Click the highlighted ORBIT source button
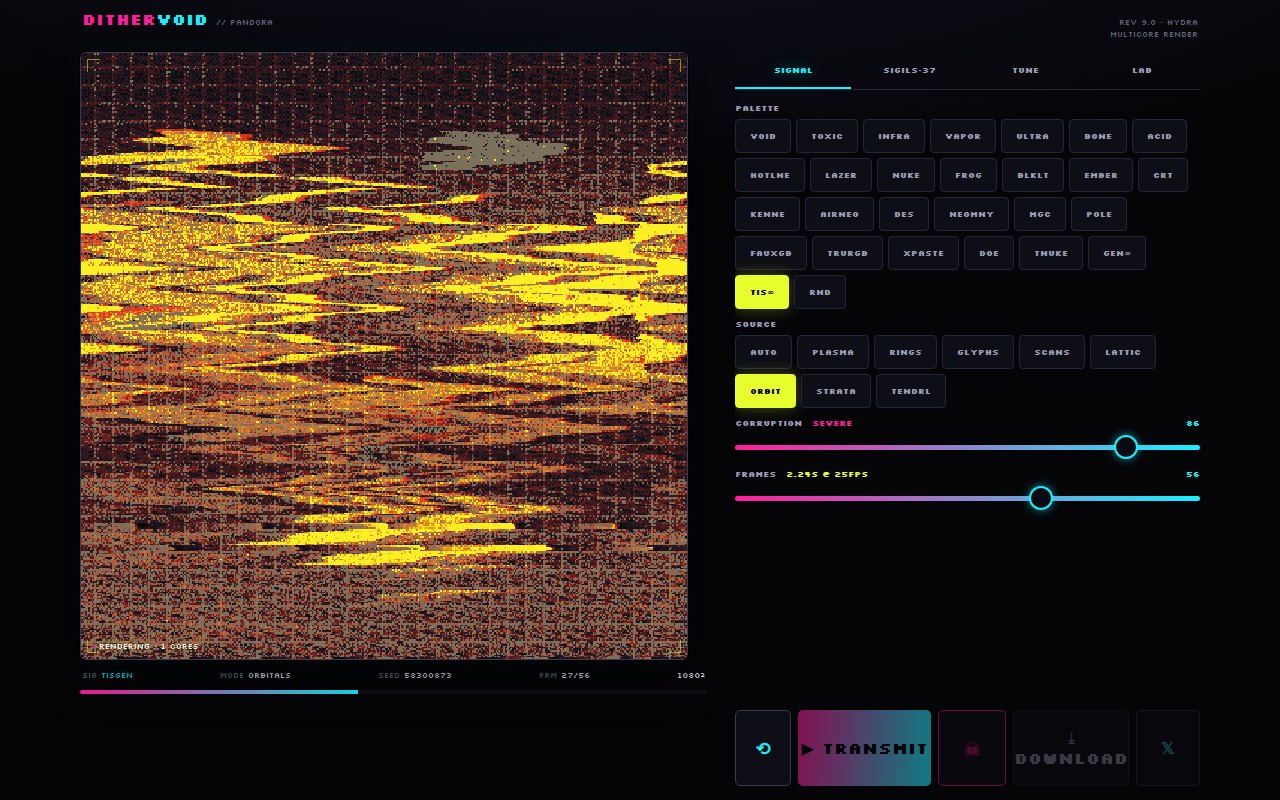1280x800 pixels. pyautogui.click(x=765, y=391)
